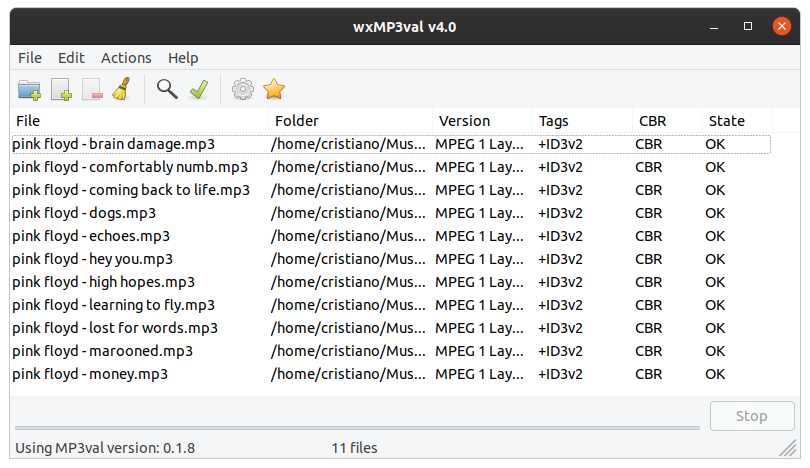Click the +ID3v2 tag of comfortably numb.mp3
Viewport: 810px width, 468px height.
coord(560,167)
